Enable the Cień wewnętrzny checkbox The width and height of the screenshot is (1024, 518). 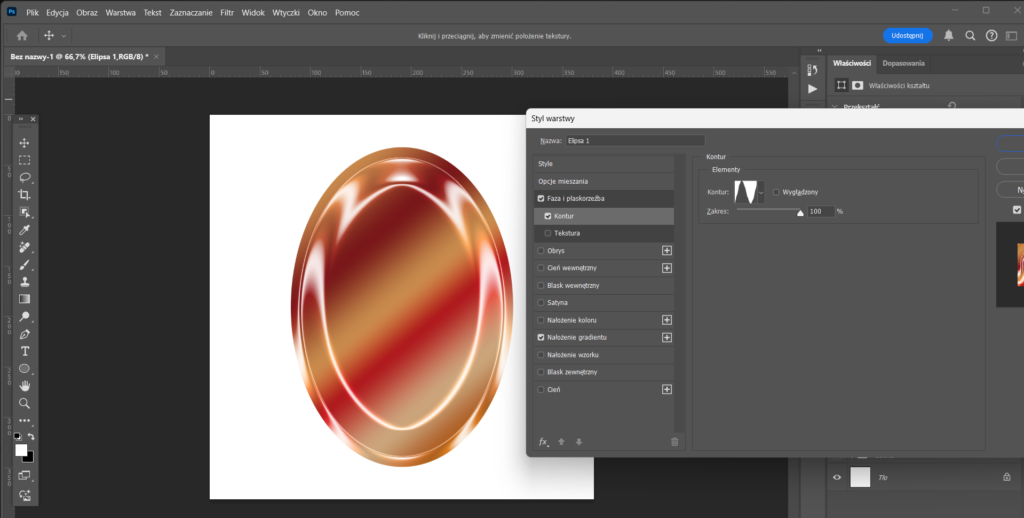click(x=541, y=268)
